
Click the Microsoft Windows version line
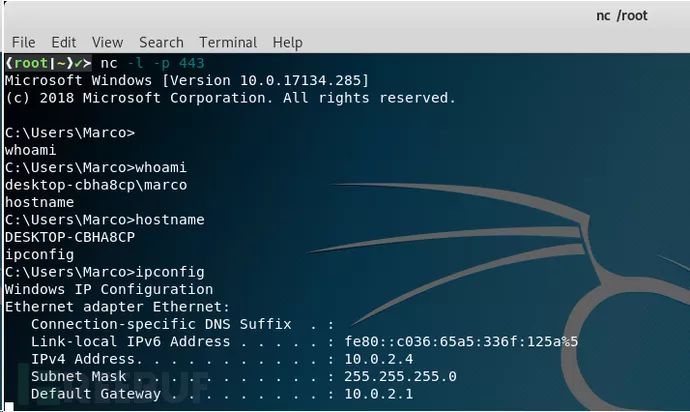(x=187, y=81)
